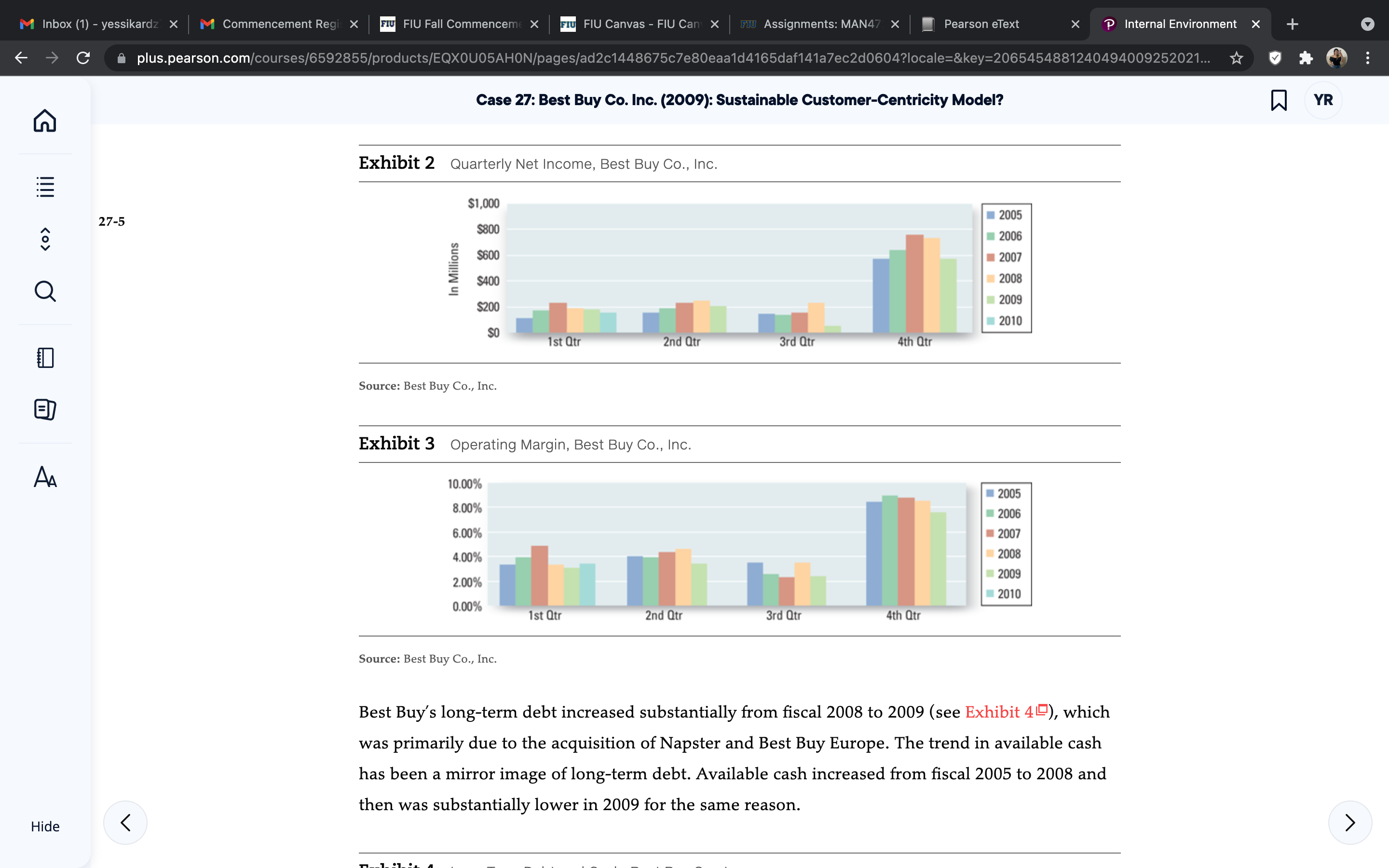Image resolution: width=1389 pixels, height=868 pixels.
Task: Click the page number 27-5 label
Action: click(111, 222)
